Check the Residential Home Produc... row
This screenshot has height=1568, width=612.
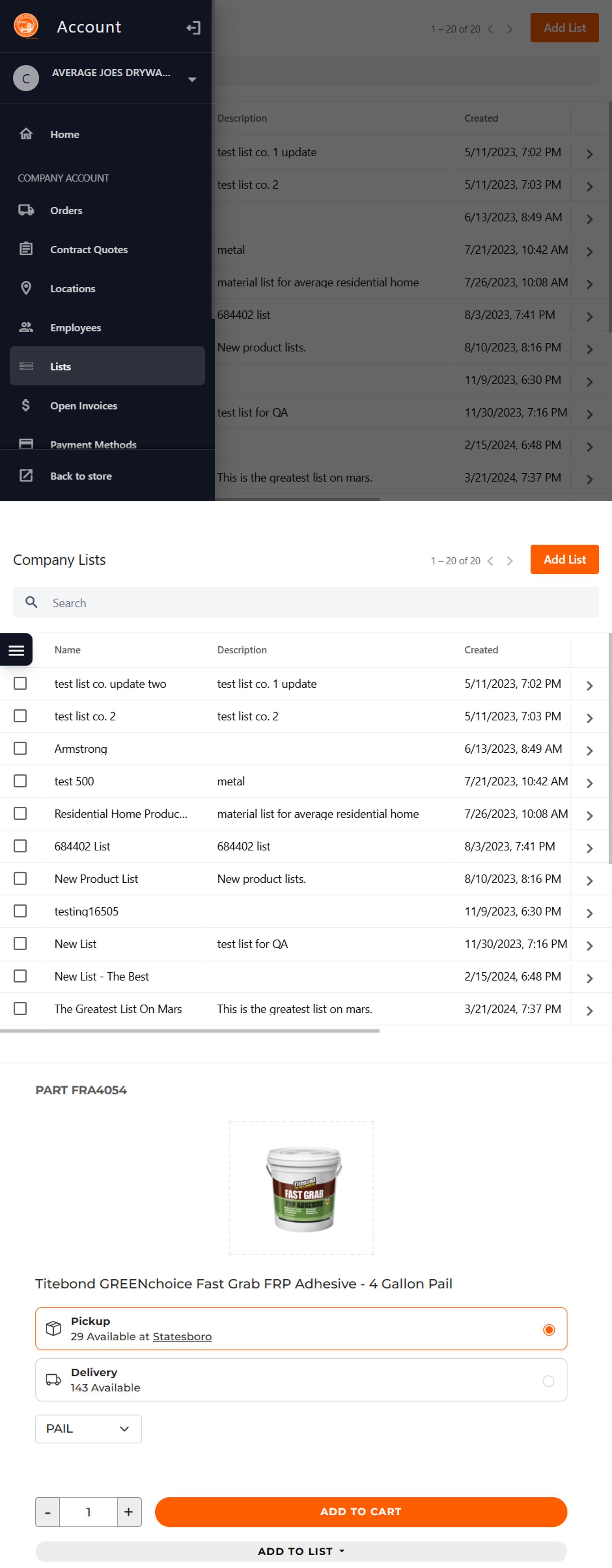(20, 813)
